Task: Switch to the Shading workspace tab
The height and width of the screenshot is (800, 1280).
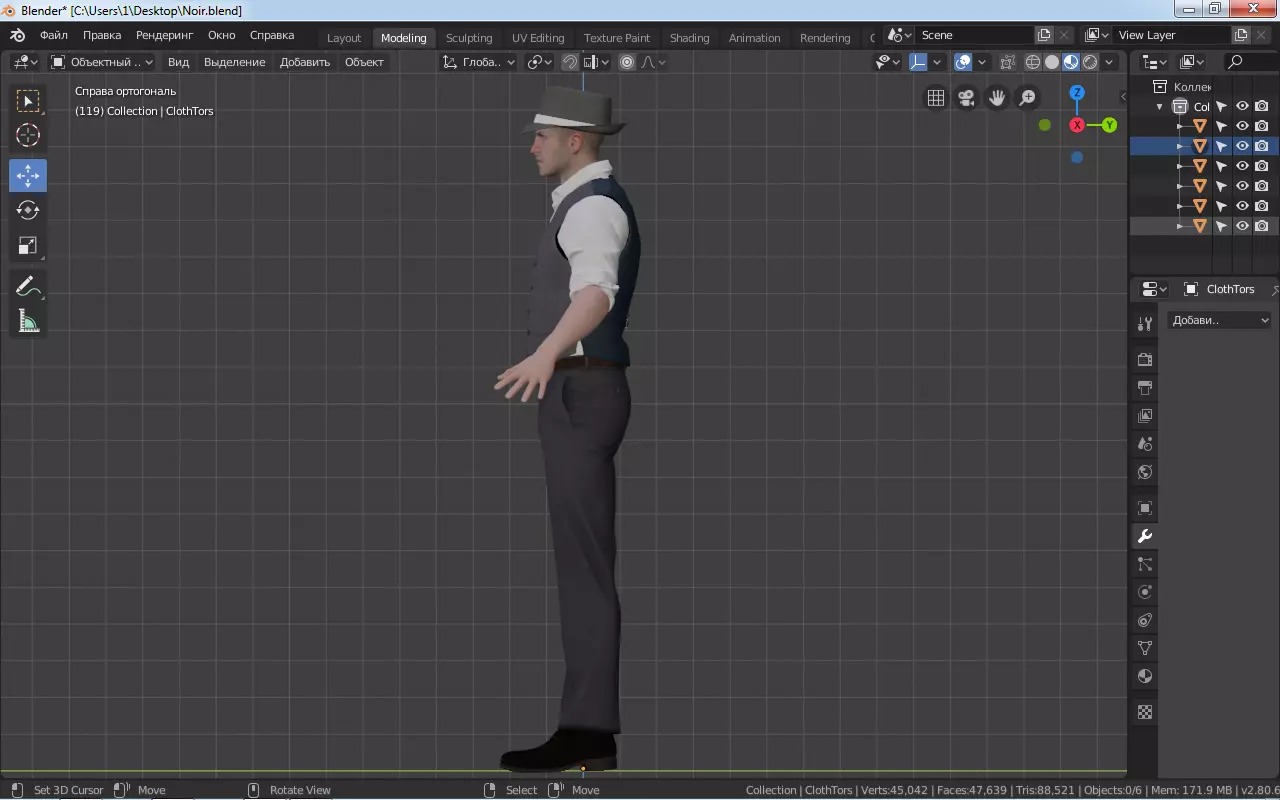Action: tap(689, 38)
